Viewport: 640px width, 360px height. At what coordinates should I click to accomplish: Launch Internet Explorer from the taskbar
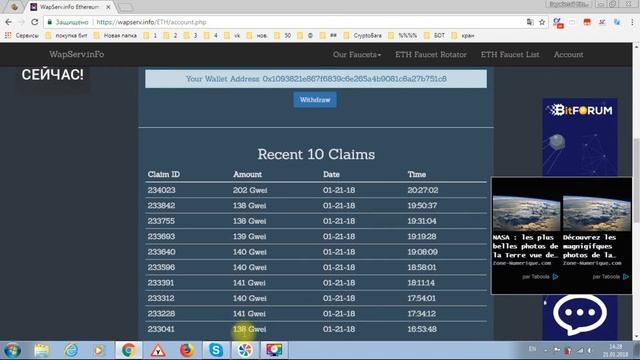tap(71, 350)
